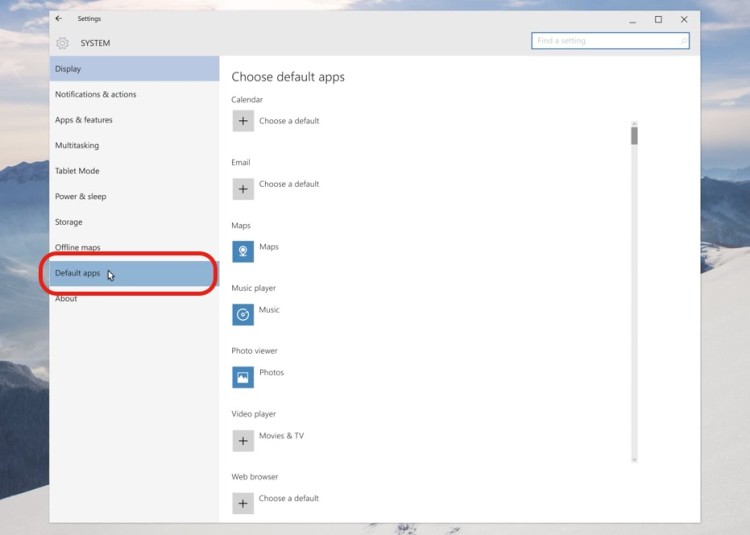This screenshot has height=535, width=750.
Task: Choose a default for Web browser
Action: (289, 498)
